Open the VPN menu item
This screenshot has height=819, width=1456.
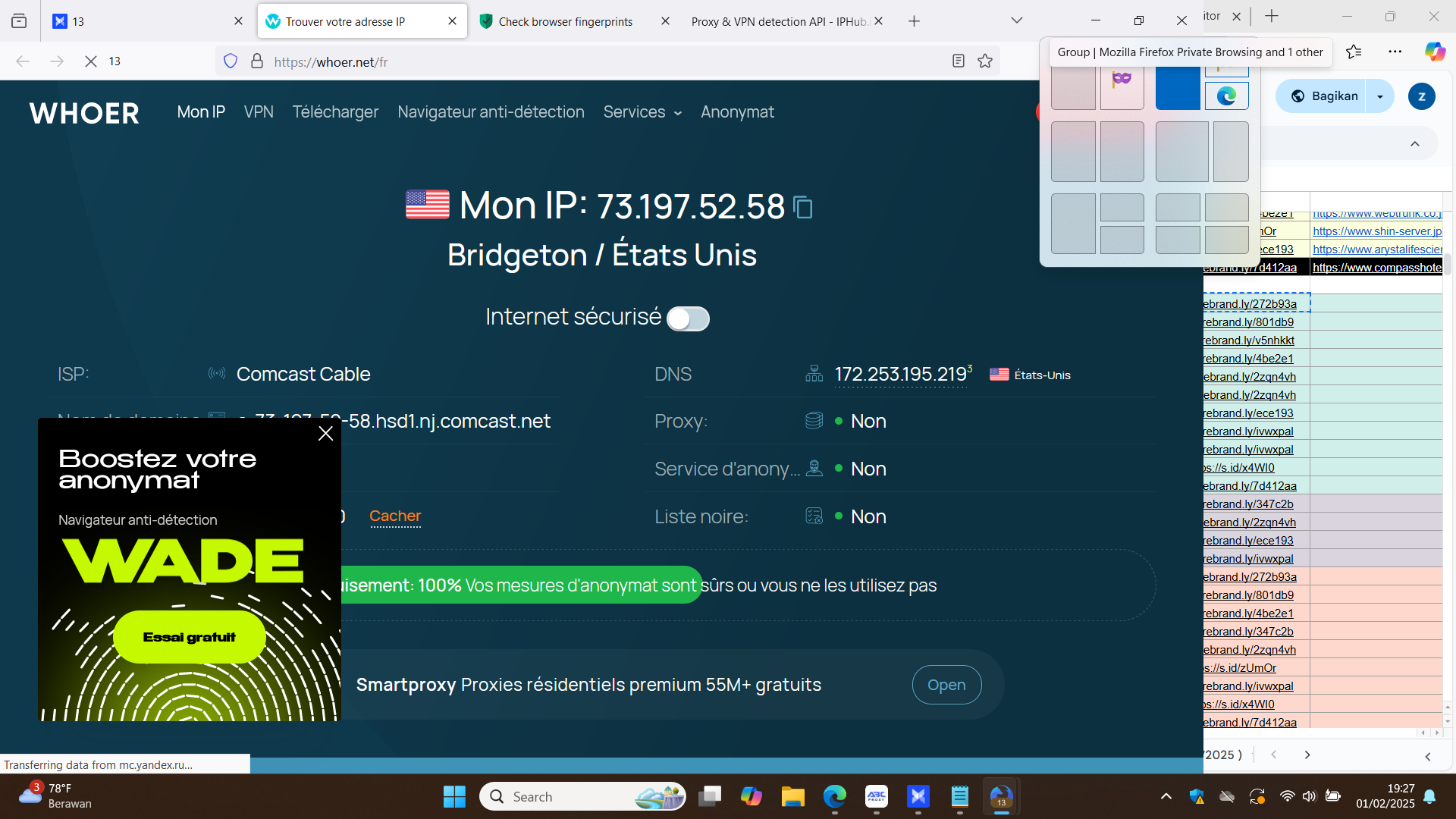[x=259, y=112]
